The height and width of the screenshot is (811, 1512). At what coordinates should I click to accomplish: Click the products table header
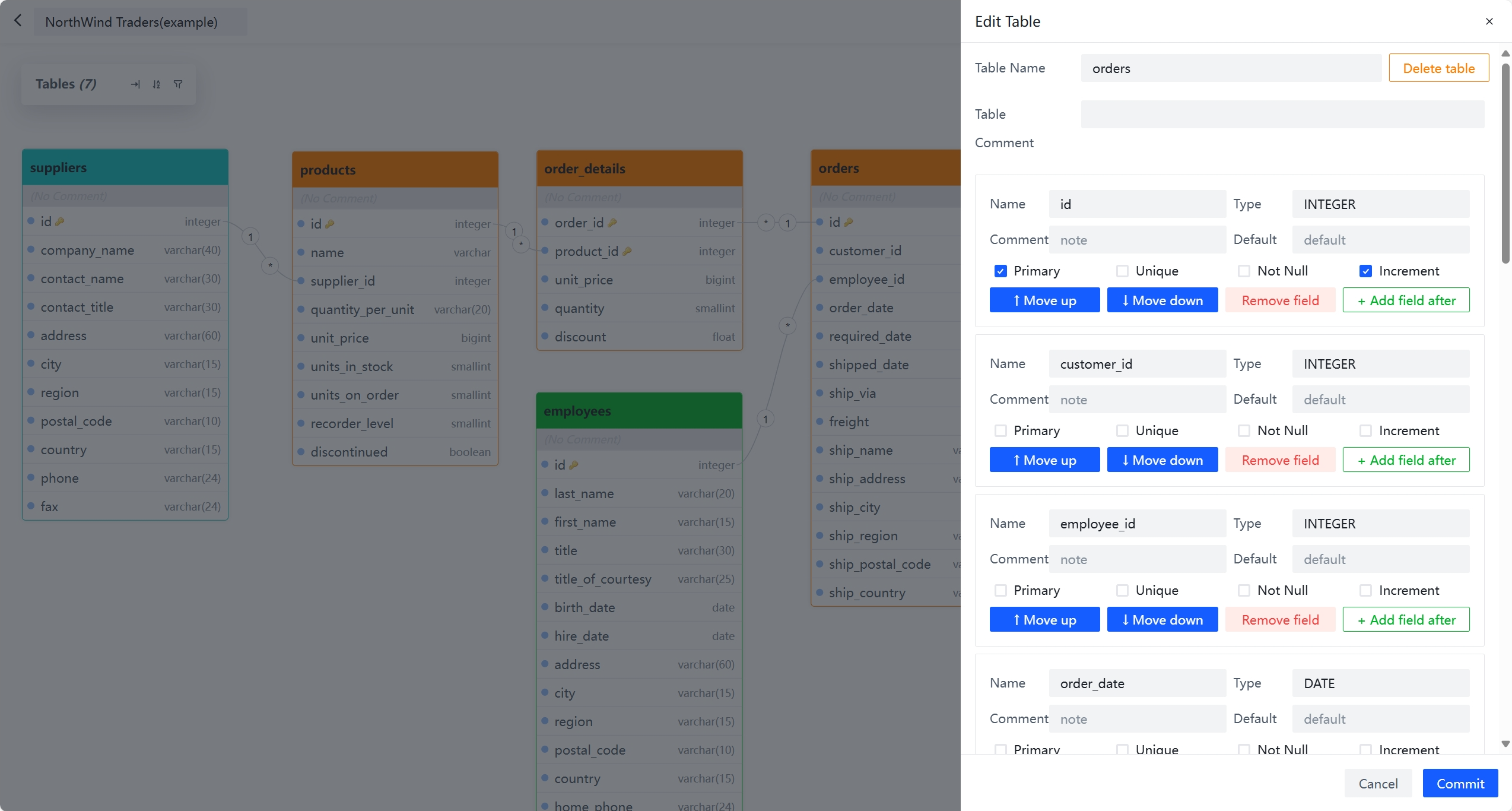pyautogui.click(x=395, y=170)
